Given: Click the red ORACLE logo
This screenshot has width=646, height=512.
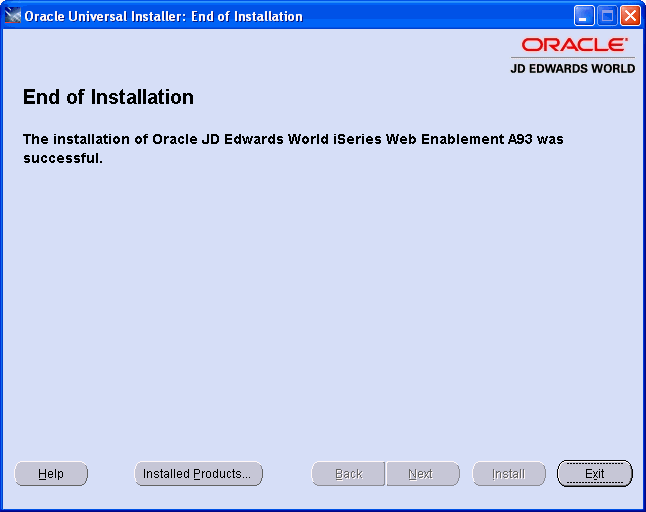Looking at the screenshot, I should (x=575, y=44).
